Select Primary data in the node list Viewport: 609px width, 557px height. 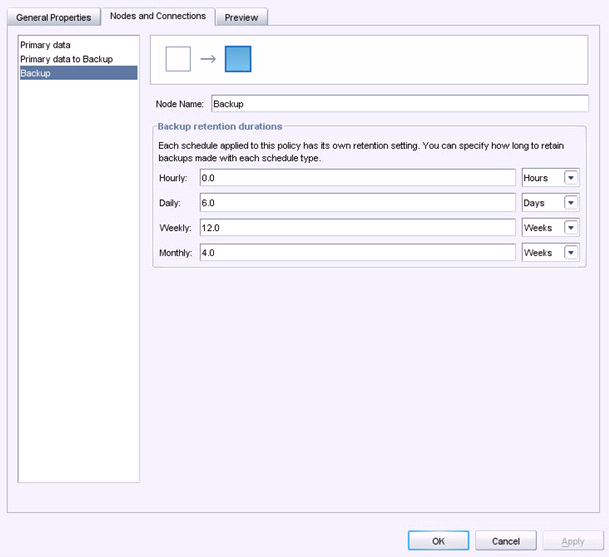point(46,45)
